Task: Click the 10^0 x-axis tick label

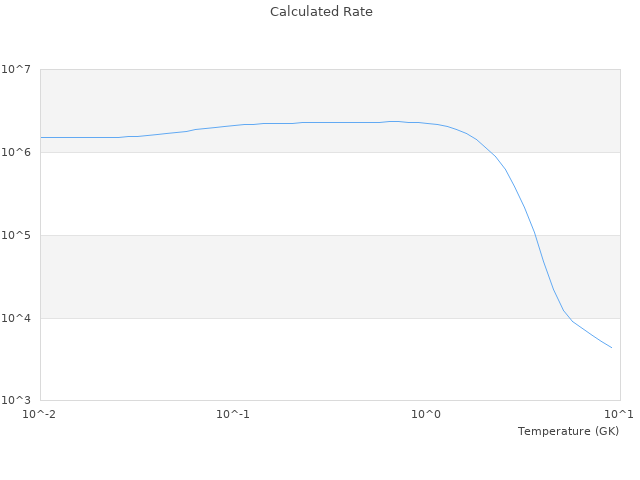Action: click(x=426, y=414)
